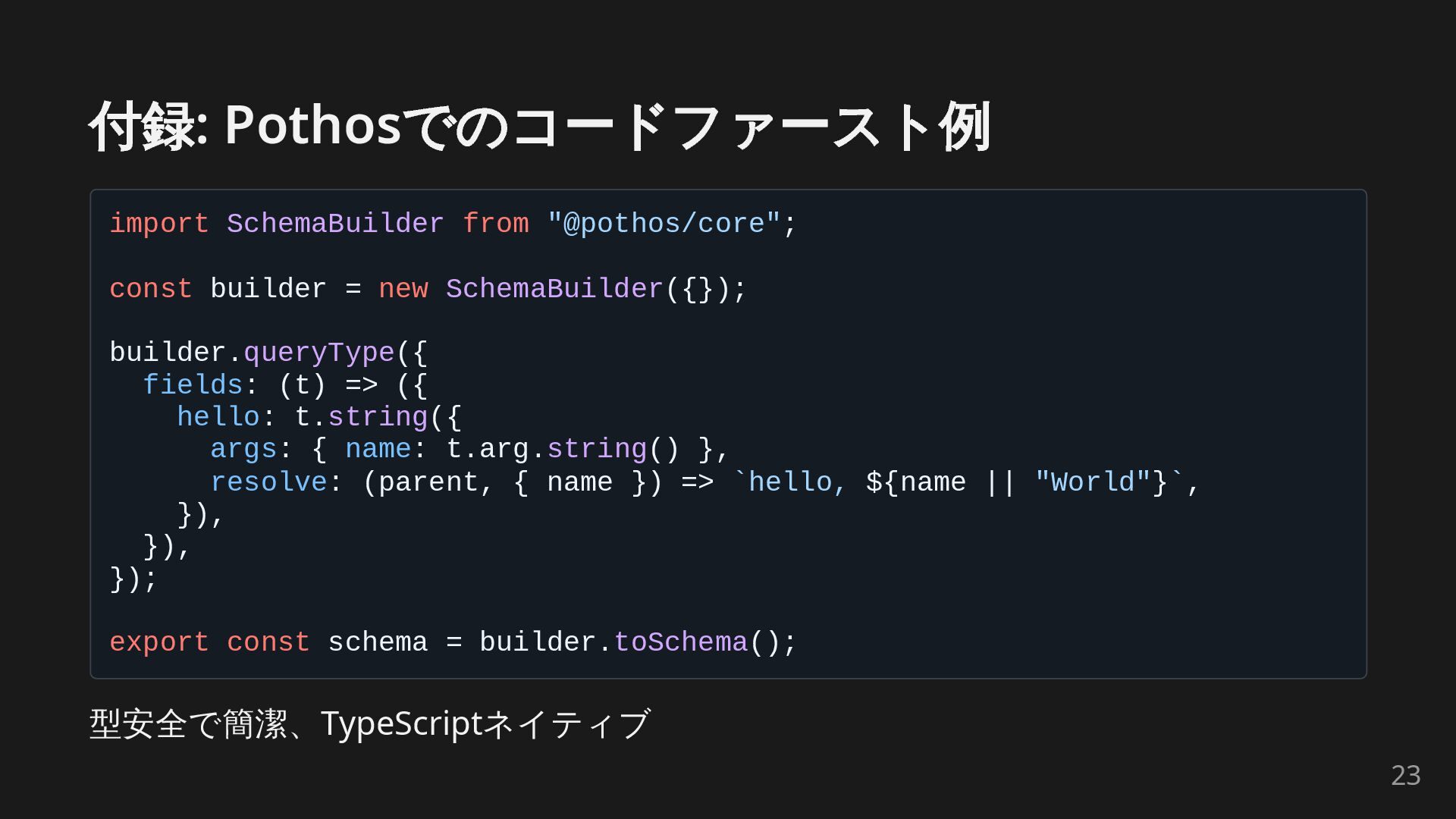1456x819 pixels.
Task: Click the queryType method call
Action: 318,353
